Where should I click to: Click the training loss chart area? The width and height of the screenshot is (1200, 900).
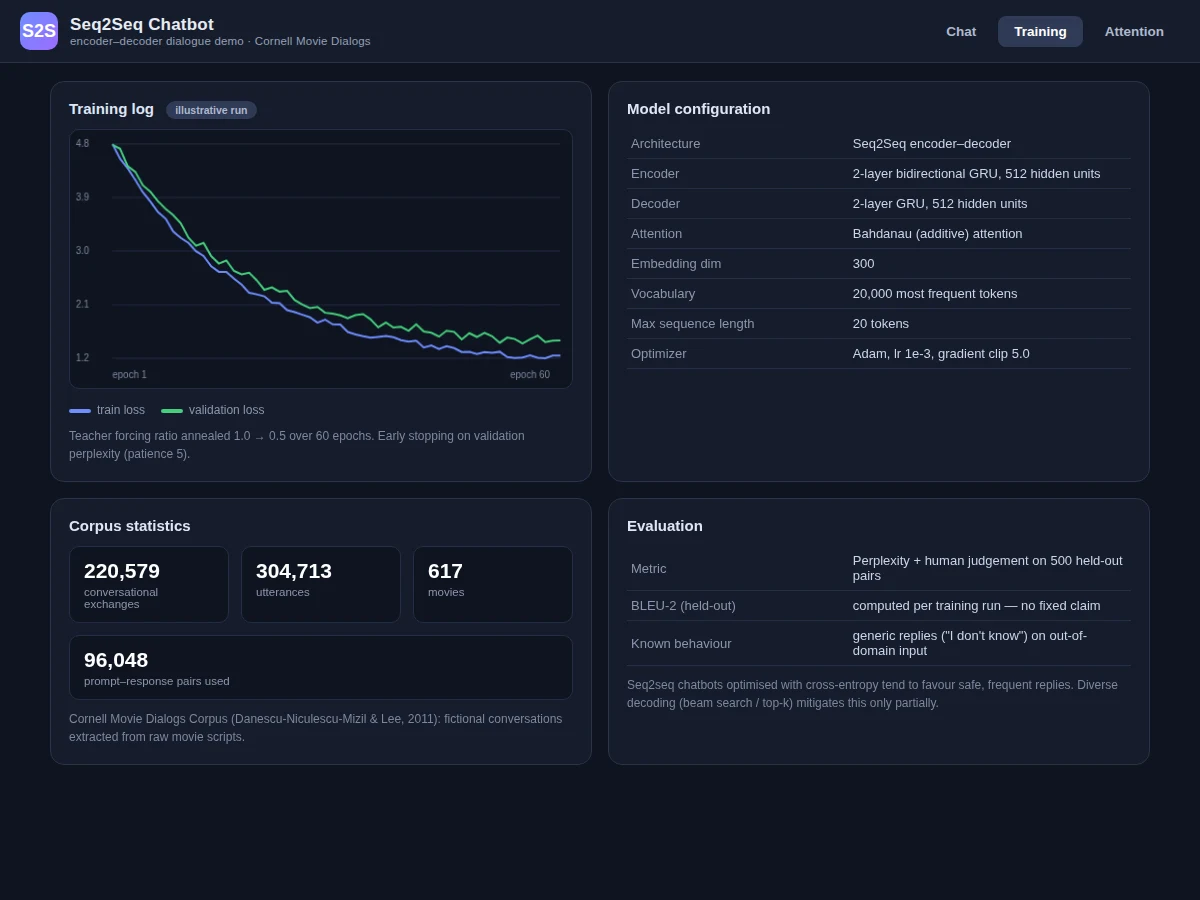click(321, 259)
